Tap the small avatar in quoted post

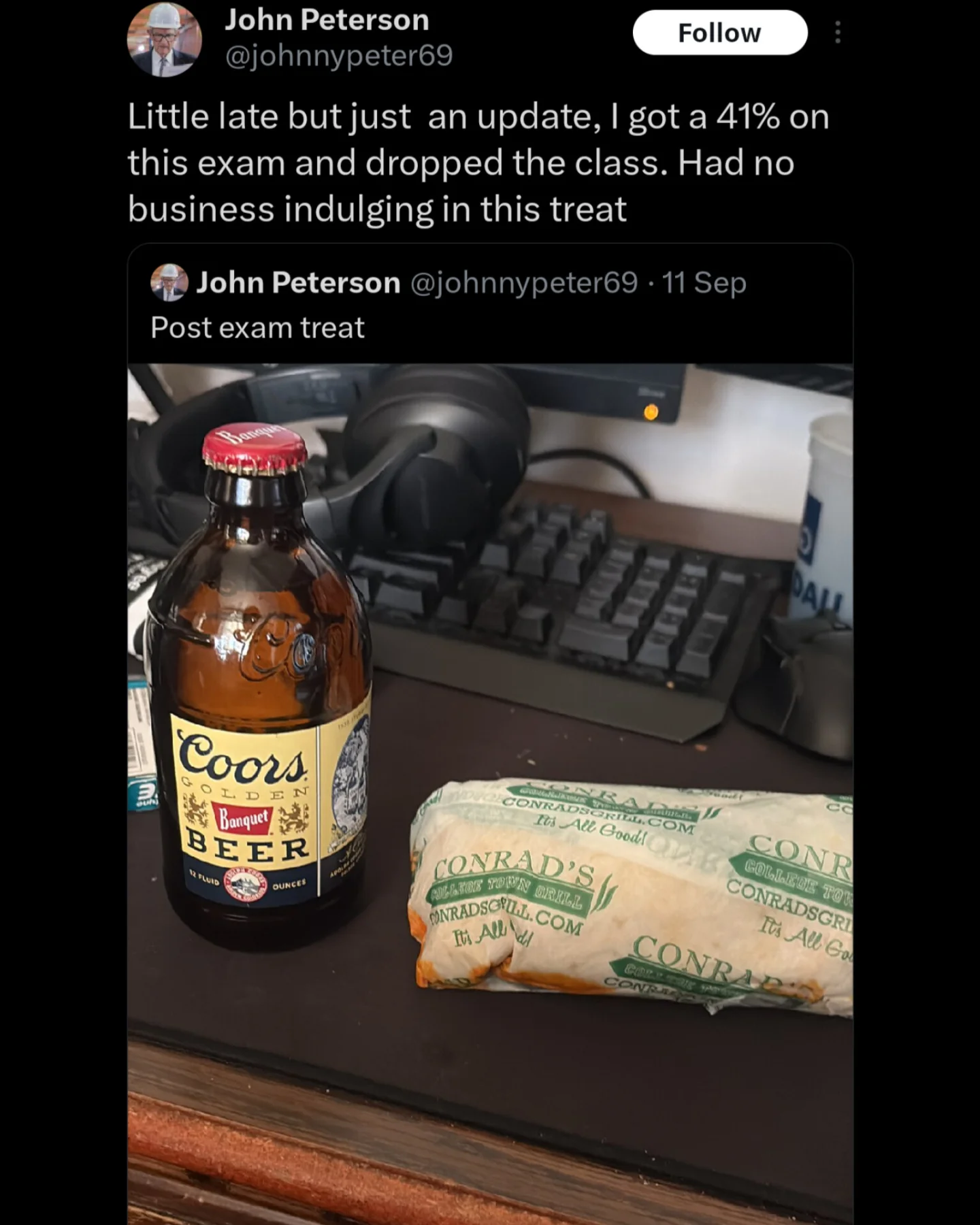[x=169, y=282]
